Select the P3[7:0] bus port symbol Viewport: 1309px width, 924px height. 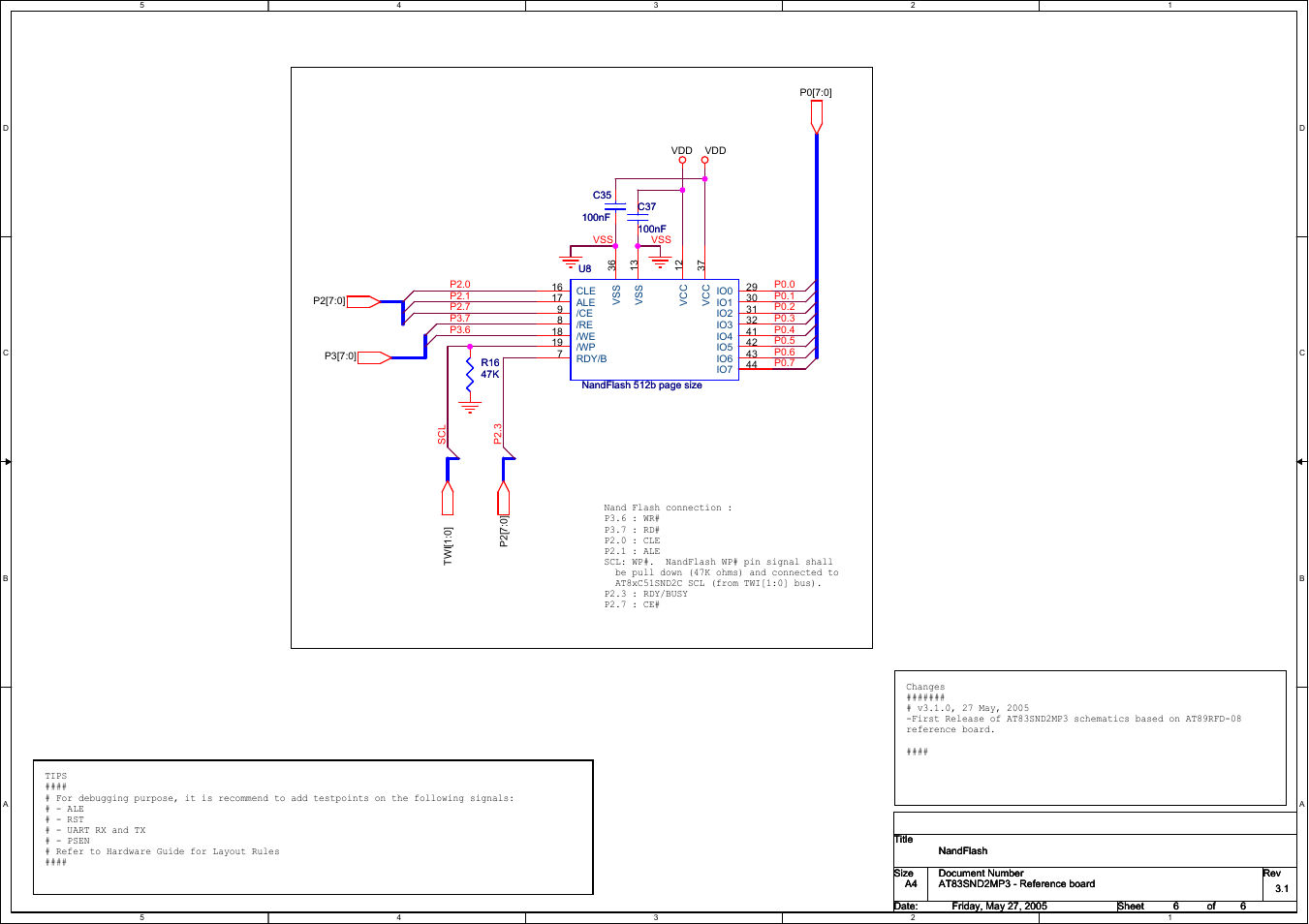coord(374,357)
